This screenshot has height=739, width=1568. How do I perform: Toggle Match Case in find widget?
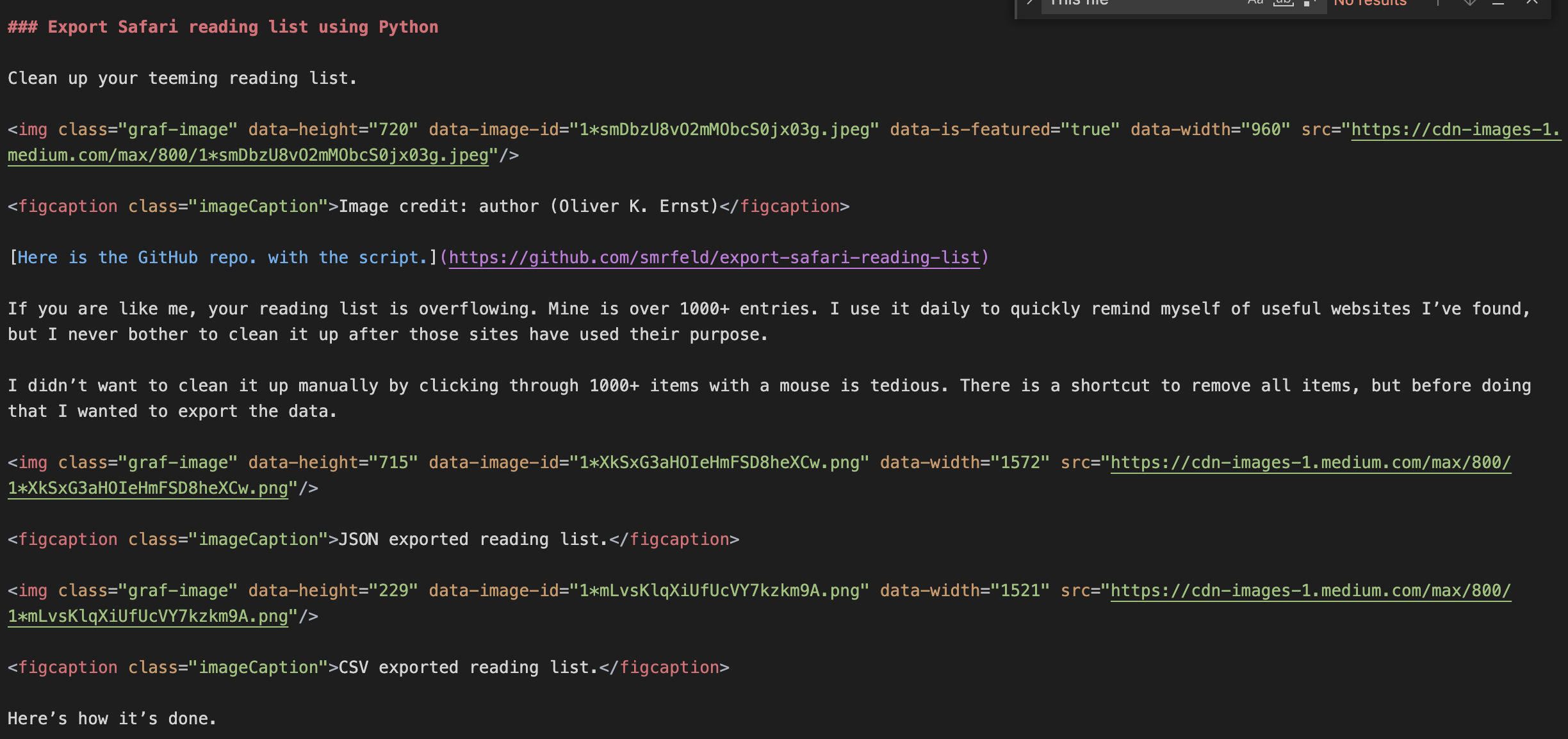pos(1255,3)
